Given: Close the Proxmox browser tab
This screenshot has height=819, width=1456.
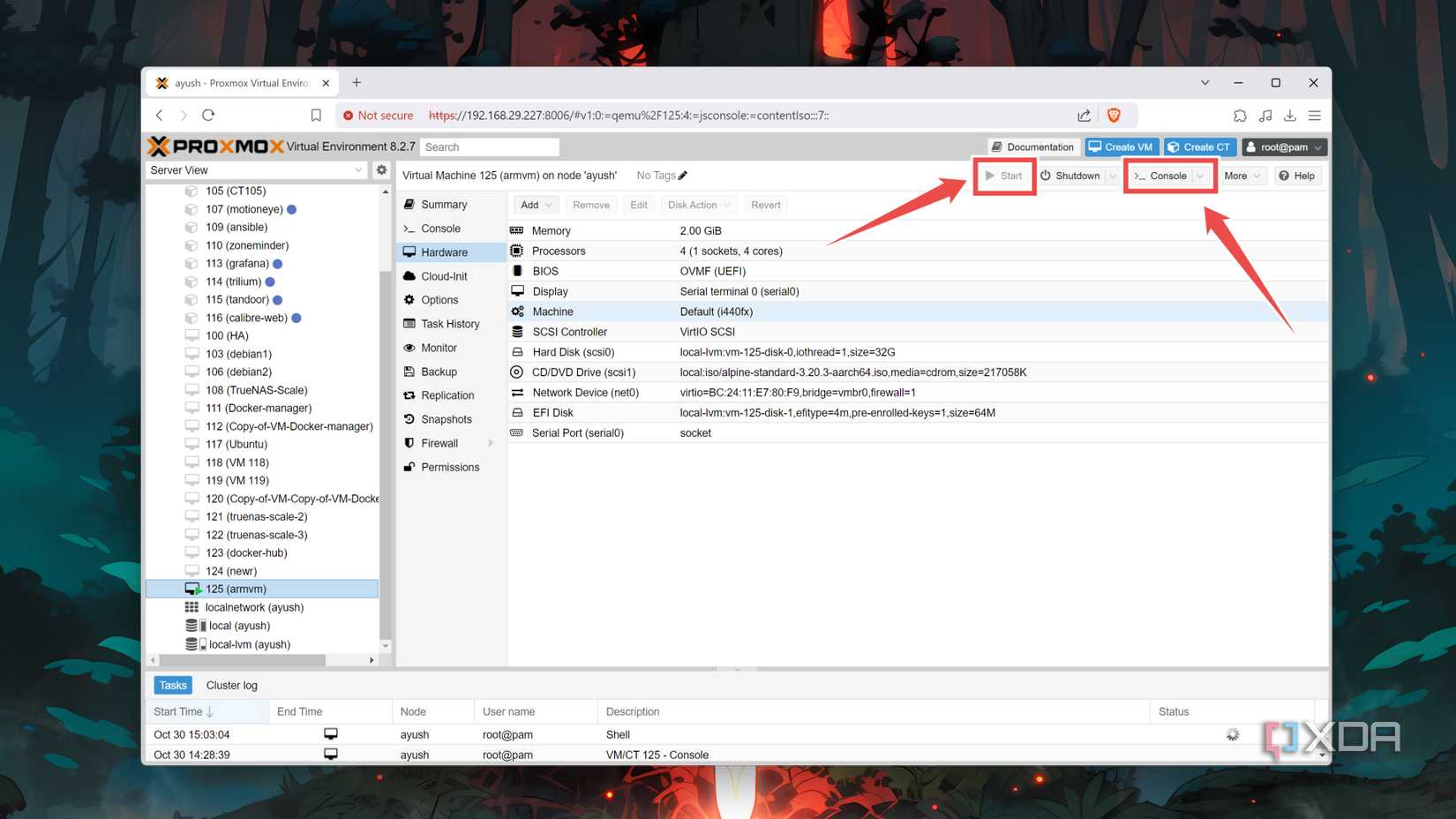Looking at the screenshot, I should 326,83.
